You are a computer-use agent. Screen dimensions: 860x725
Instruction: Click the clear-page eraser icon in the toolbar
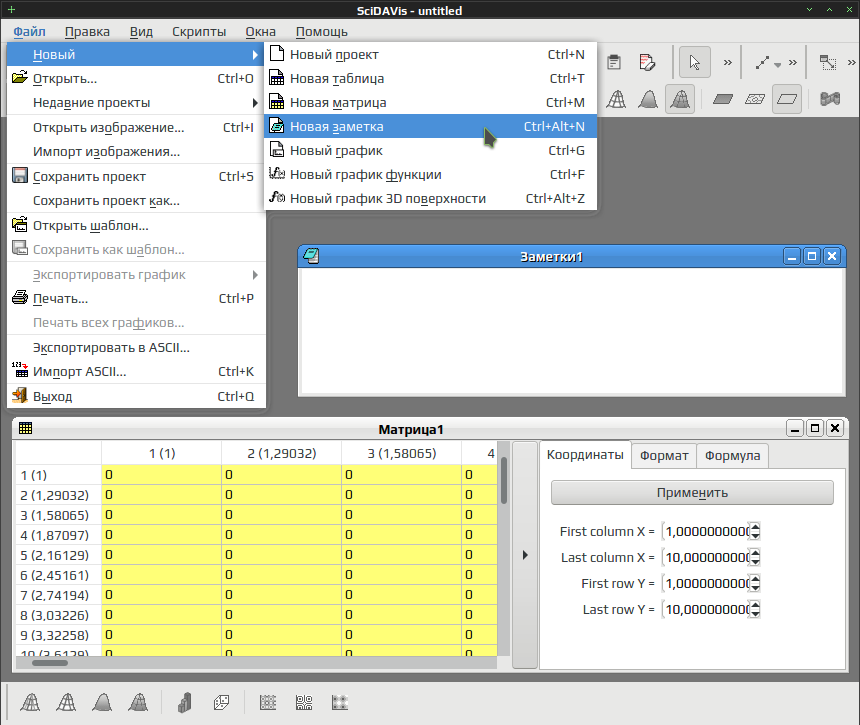[x=647, y=63]
